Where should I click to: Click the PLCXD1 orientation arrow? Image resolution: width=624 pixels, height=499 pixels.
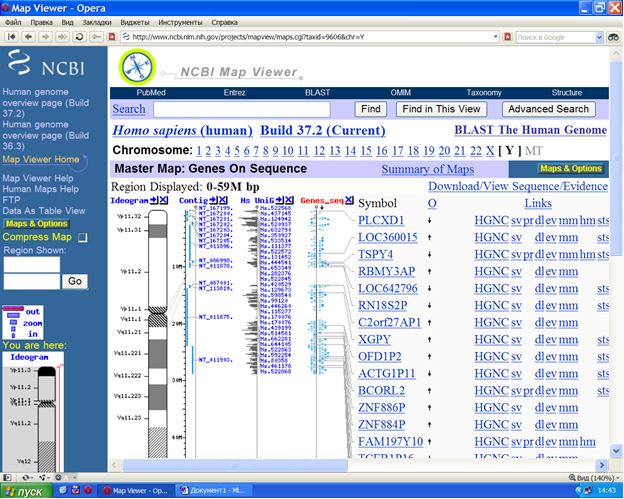point(430,220)
